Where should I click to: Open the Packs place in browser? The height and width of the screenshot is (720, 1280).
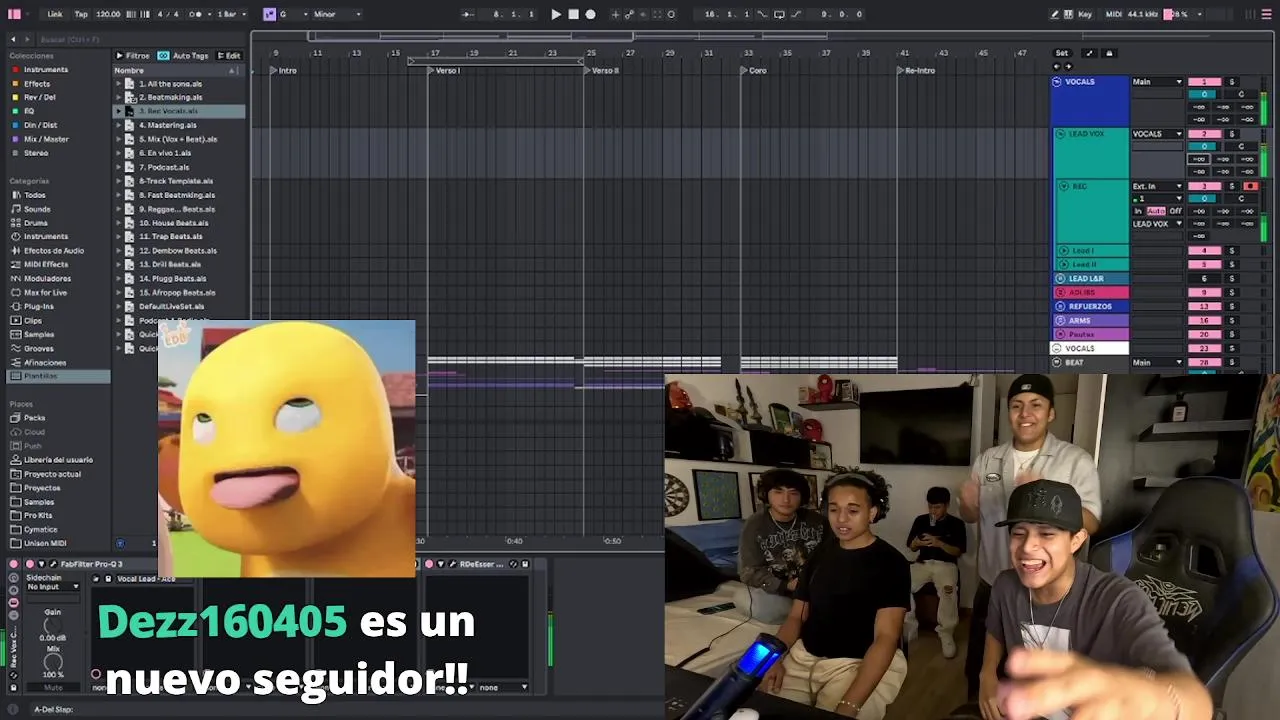(x=35, y=418)
